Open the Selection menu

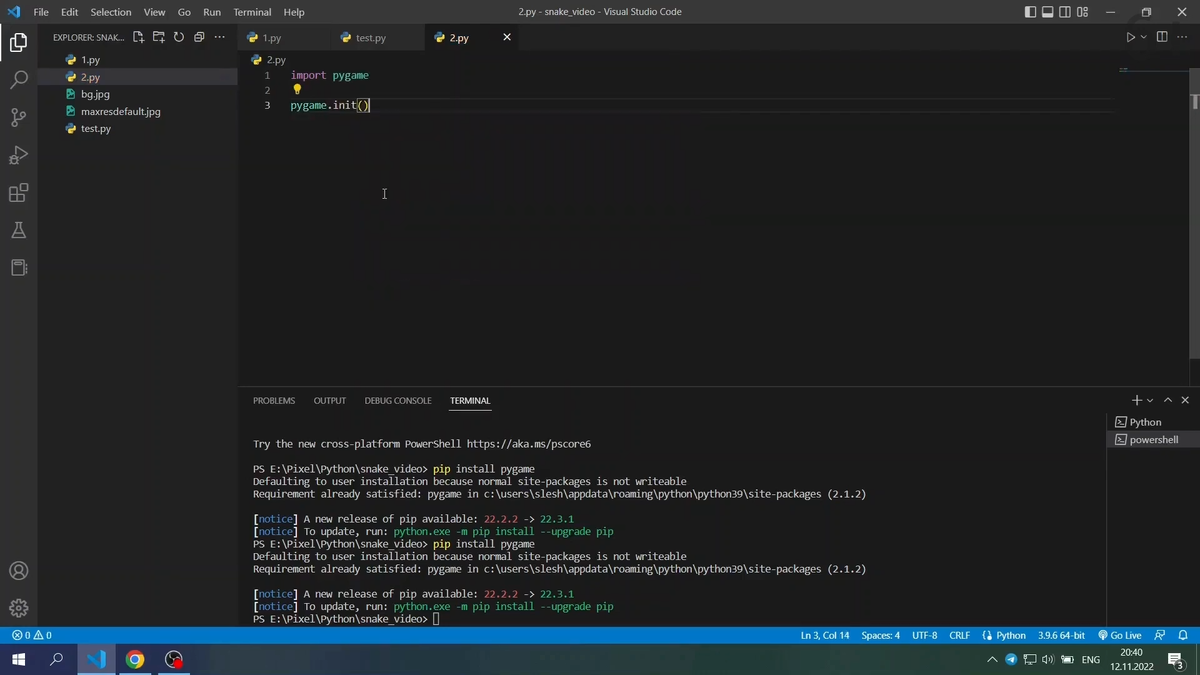pyautogui.click(x=111, y=12)
